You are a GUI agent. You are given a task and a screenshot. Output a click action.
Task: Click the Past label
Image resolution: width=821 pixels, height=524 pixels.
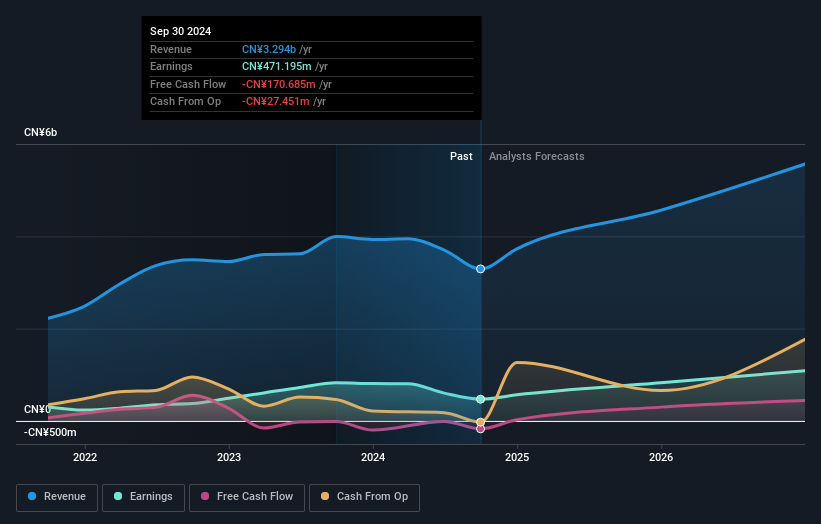461,157
